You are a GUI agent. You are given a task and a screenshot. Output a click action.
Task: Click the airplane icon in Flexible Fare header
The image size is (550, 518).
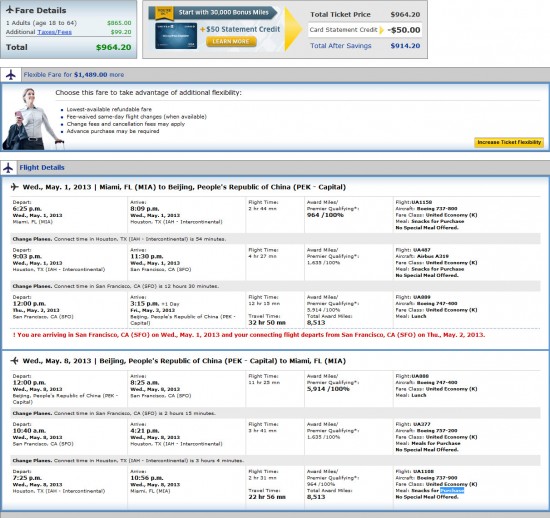[x=11, y=75]
